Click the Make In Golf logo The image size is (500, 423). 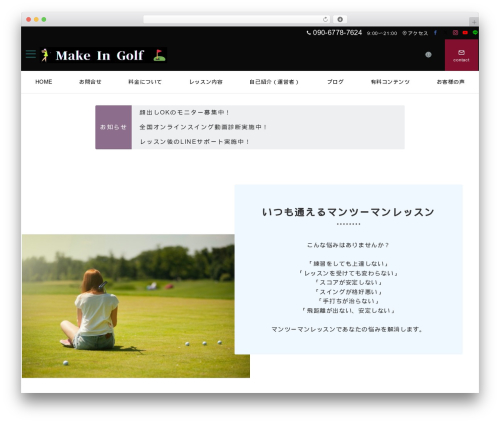tap(103, 55)
